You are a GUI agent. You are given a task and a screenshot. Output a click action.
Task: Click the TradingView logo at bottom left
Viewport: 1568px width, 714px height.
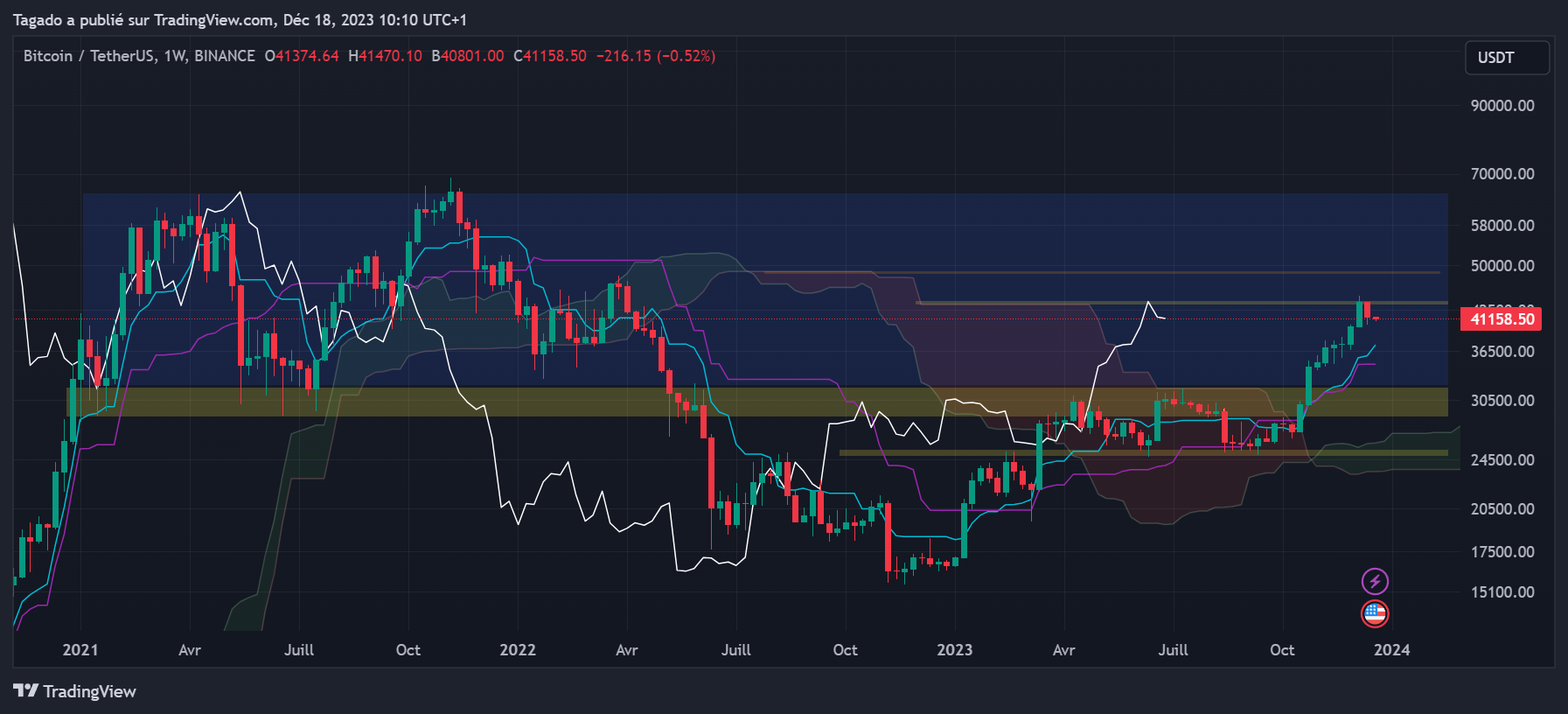click(x=75, y=691)
